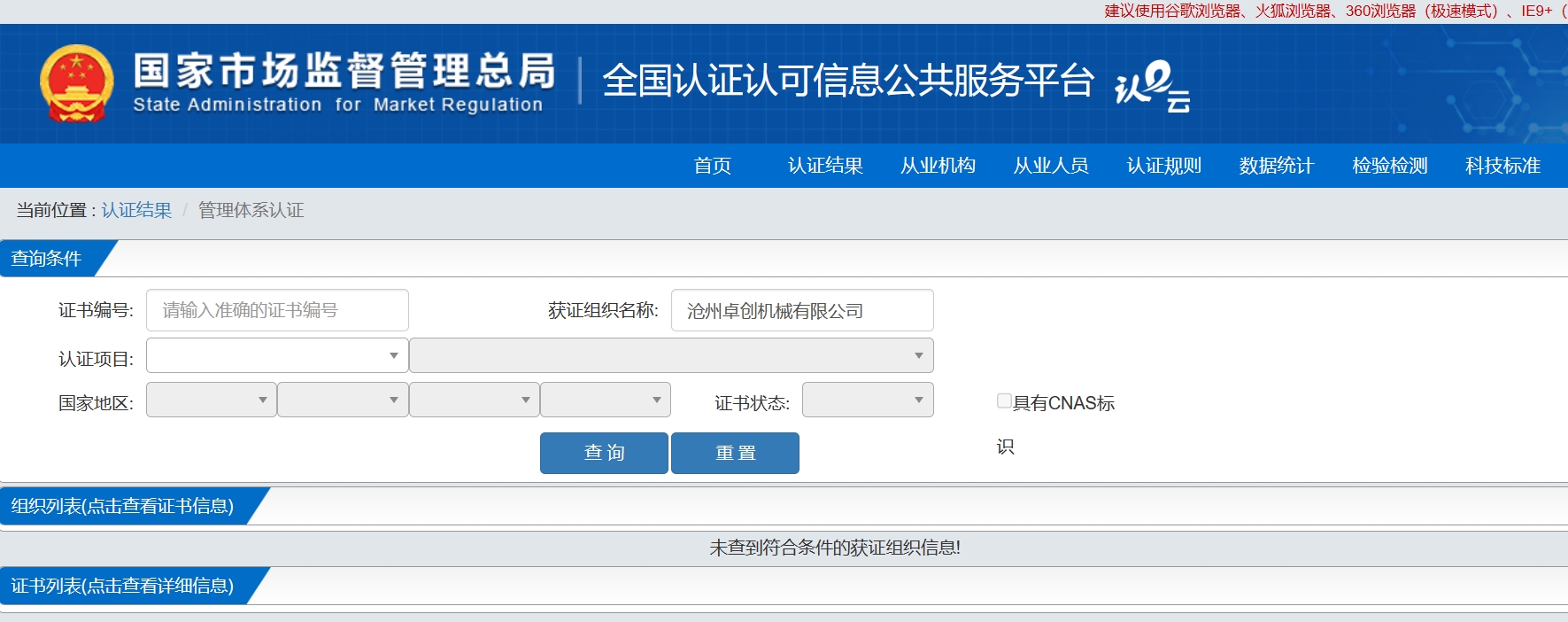1568x622 pixels.
Task: Go to 从业人员 in the nav bar
Action: [x=1051, y=166]
